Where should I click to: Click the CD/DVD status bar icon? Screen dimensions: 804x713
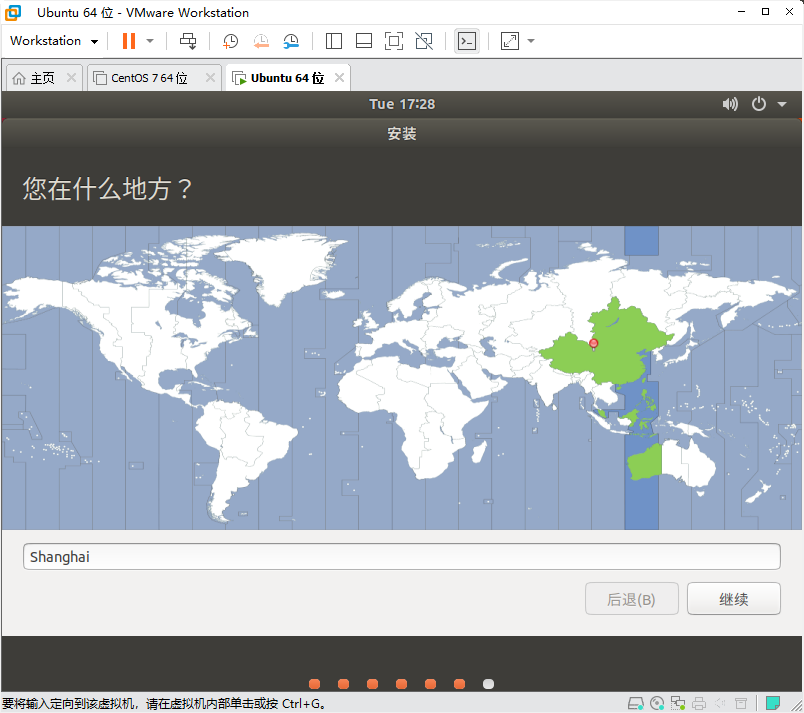(x=656, y=703)
